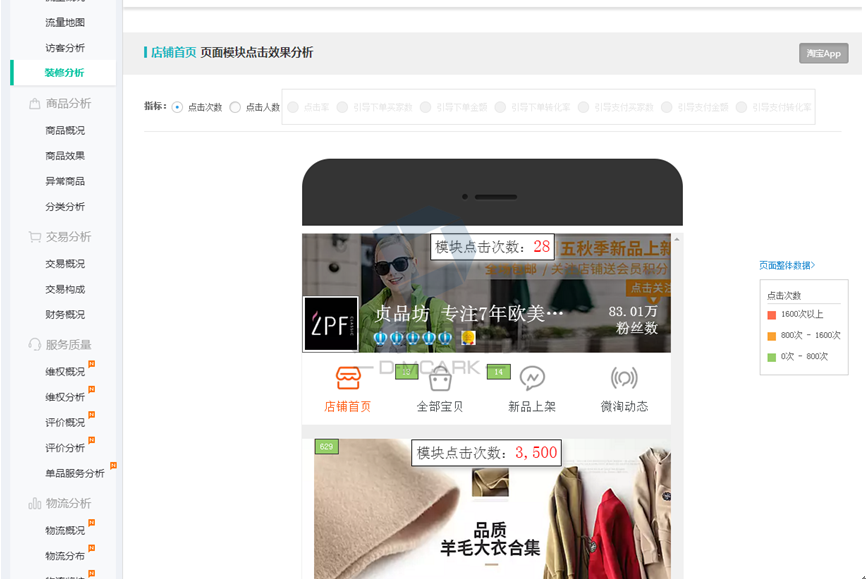Image resolution: width=866 pixels, height=579 pixels.
Task: Click the orange 800次-1600次 legend swatch
Action: (772, 336)
